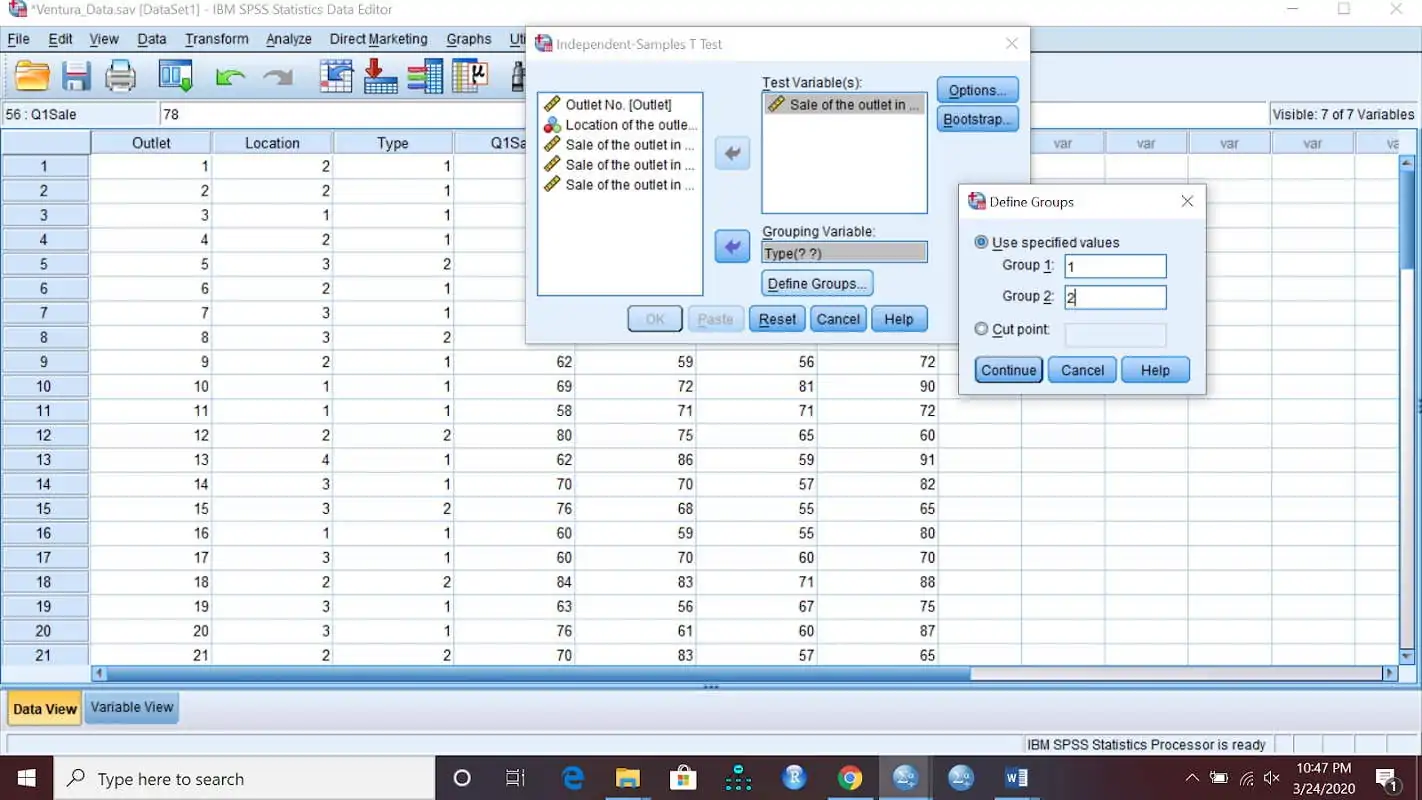Click the Type(? ?) grouping variable field

tap(844, 253)
